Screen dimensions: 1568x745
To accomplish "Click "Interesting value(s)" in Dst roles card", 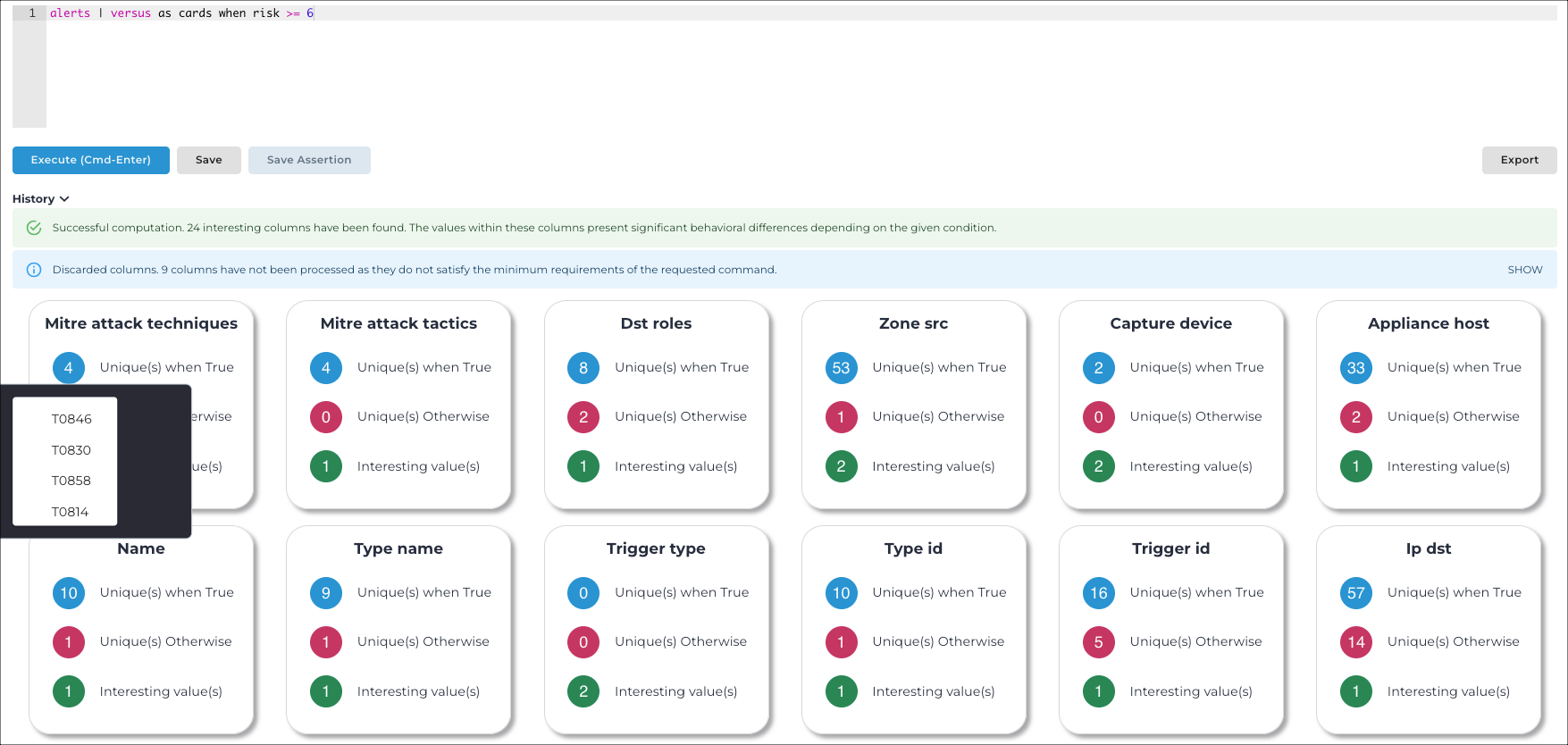I will pos(676,466).
